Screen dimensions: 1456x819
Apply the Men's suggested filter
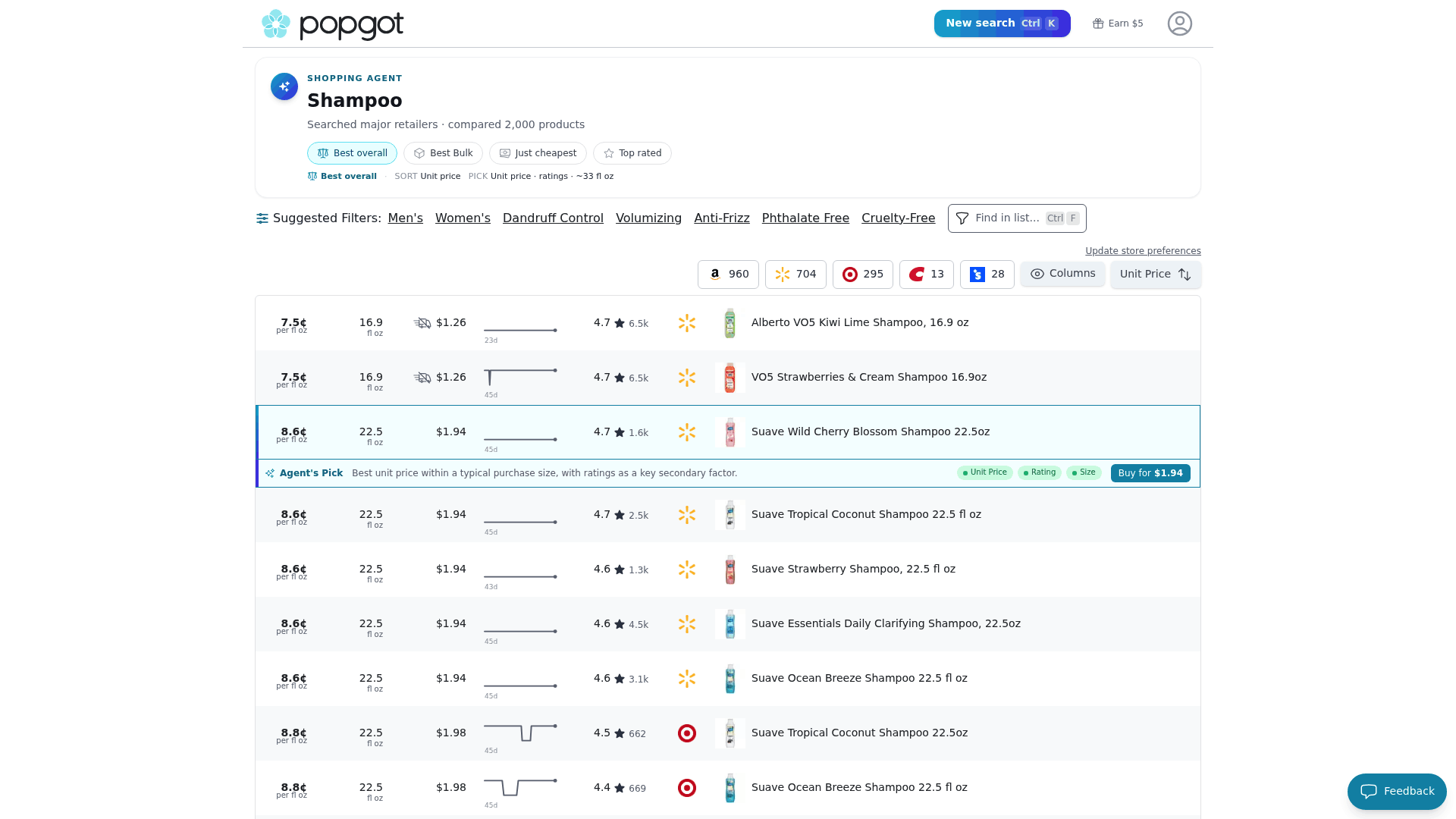pyautogui.click(x=406, y=218)
